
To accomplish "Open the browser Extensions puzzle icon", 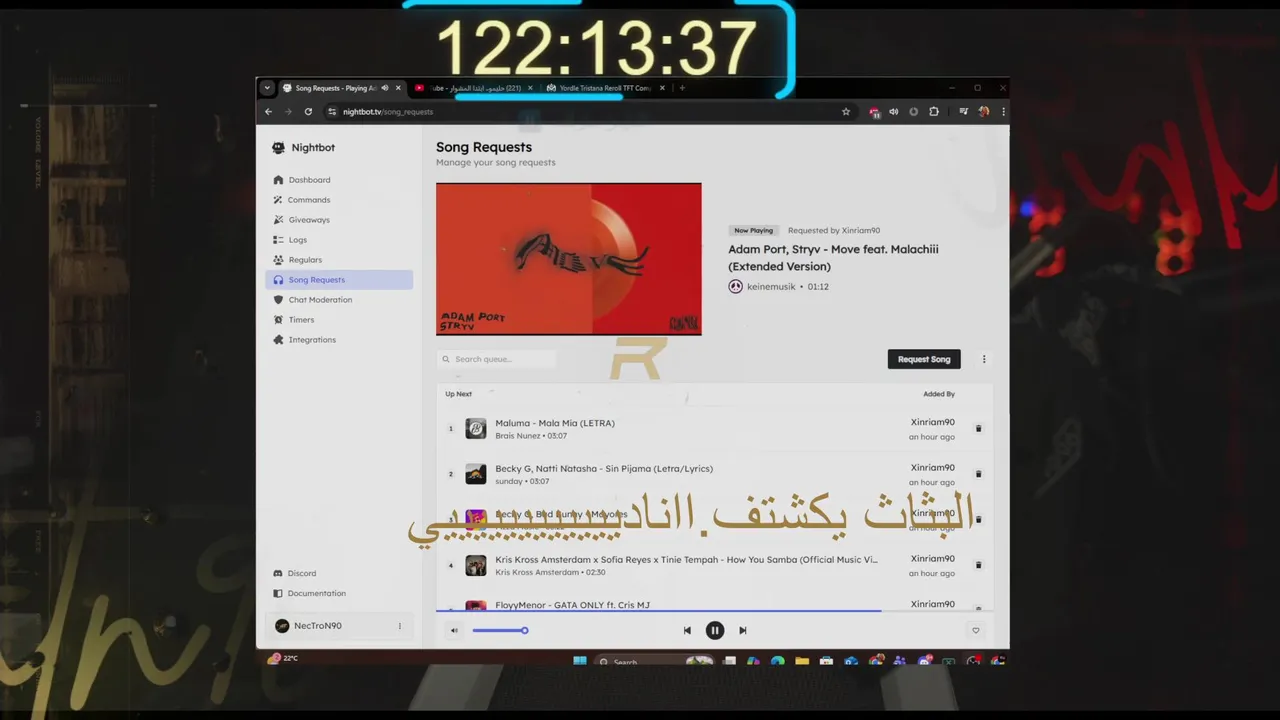I will coord(934,112).
